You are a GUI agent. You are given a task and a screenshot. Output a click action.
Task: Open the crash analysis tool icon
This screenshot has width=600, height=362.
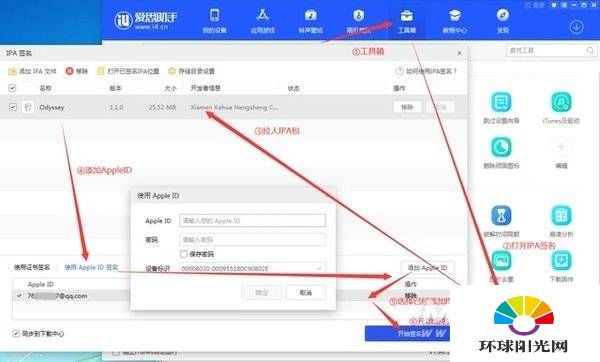(x=561, y=215)
